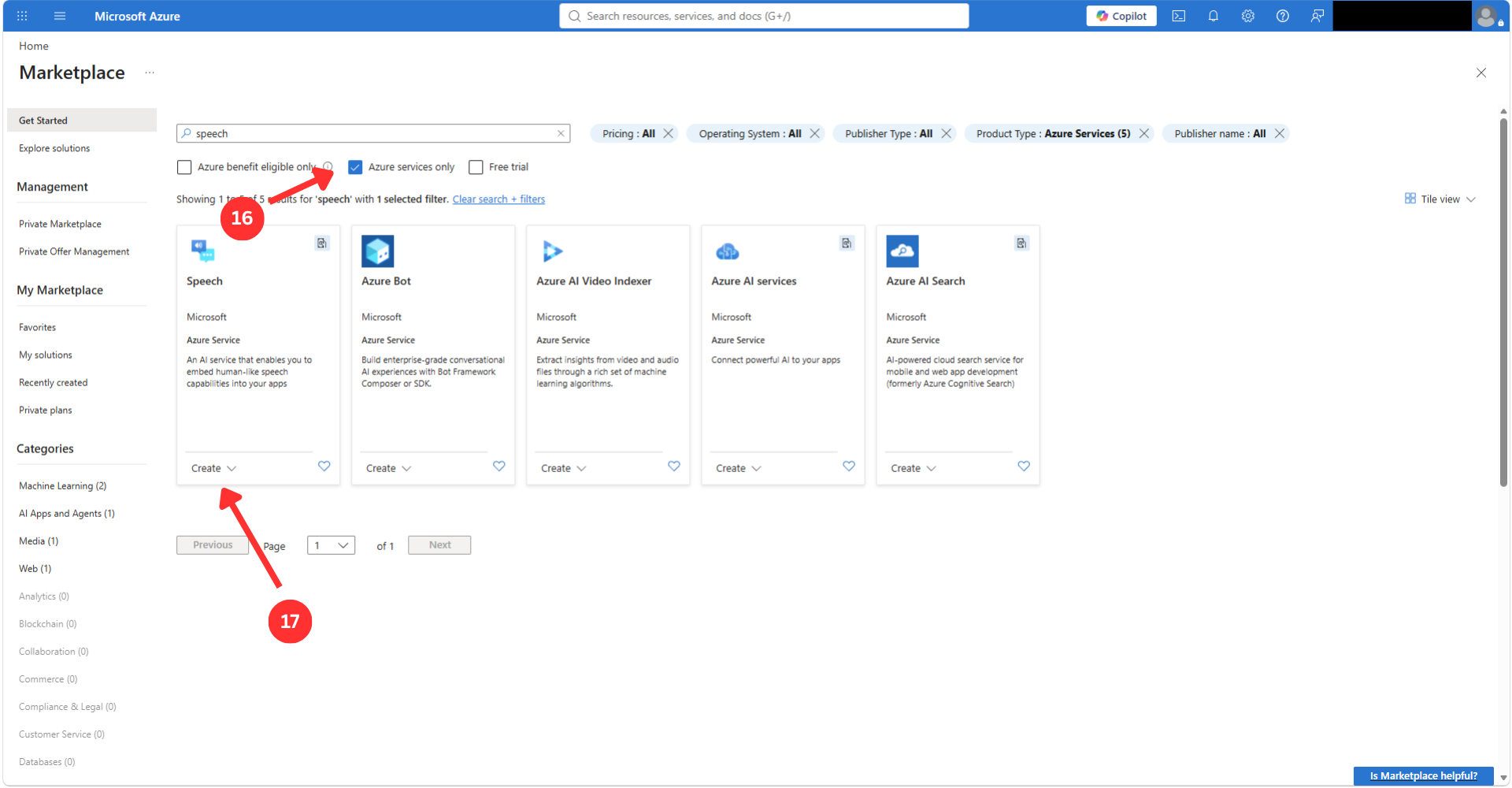1512x788 pixels.
Task: Favorite Azure AI Search heart icon
Action: coord(1024,466)
